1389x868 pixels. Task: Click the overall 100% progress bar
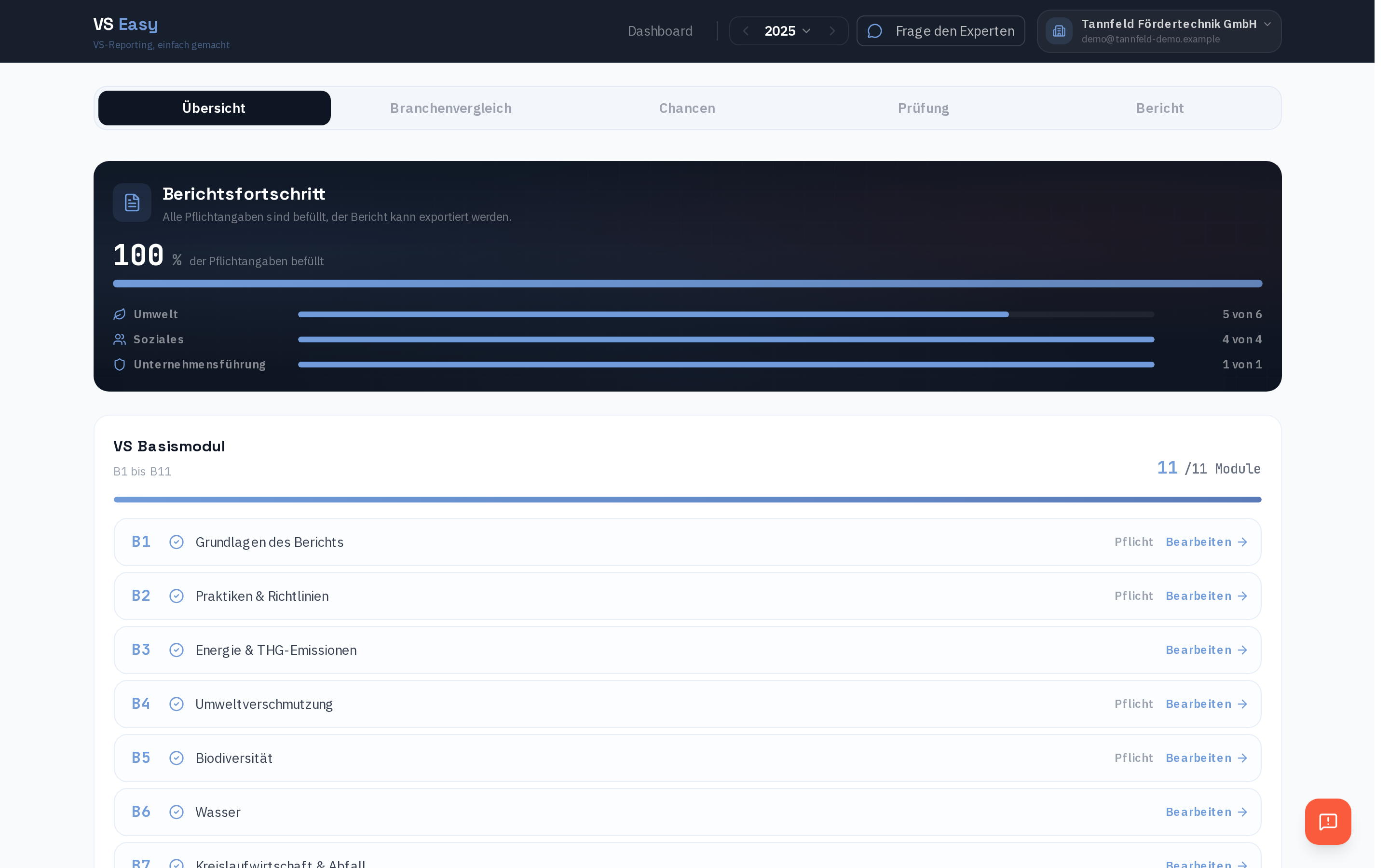click(x=688, y=284)
